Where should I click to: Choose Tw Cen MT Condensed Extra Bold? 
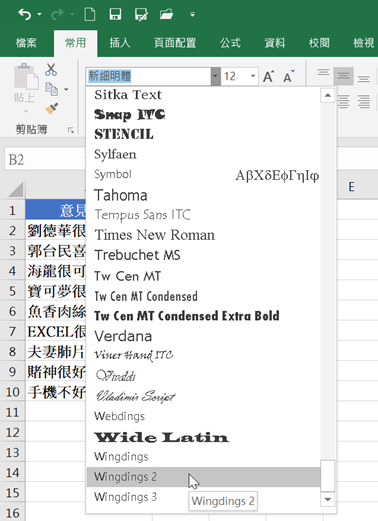point(203,316)
